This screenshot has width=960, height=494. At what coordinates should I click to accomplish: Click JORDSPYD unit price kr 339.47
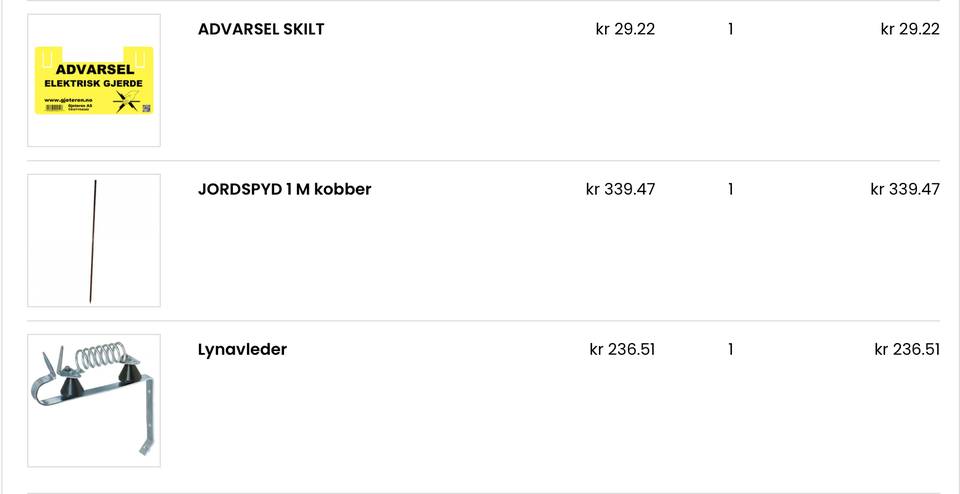[620, 189]
